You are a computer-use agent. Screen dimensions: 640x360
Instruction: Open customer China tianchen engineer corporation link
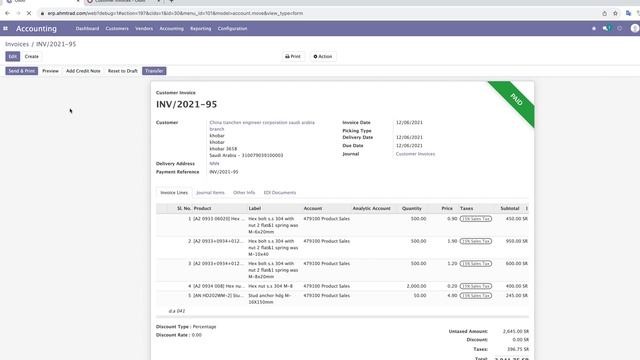[262, 126]
